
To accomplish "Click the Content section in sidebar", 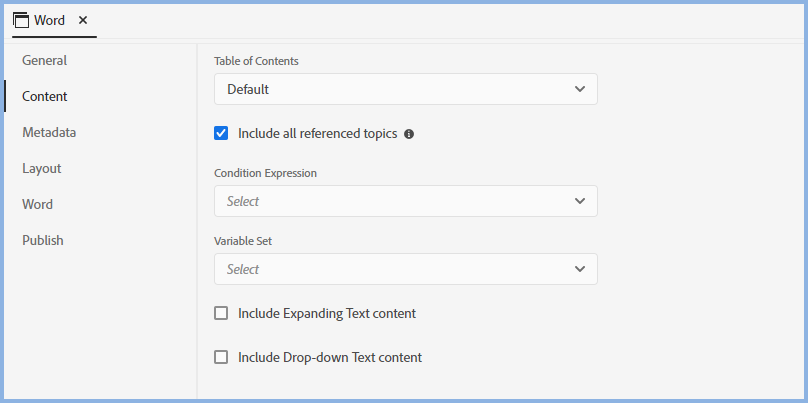I will [x=45, y=96].
